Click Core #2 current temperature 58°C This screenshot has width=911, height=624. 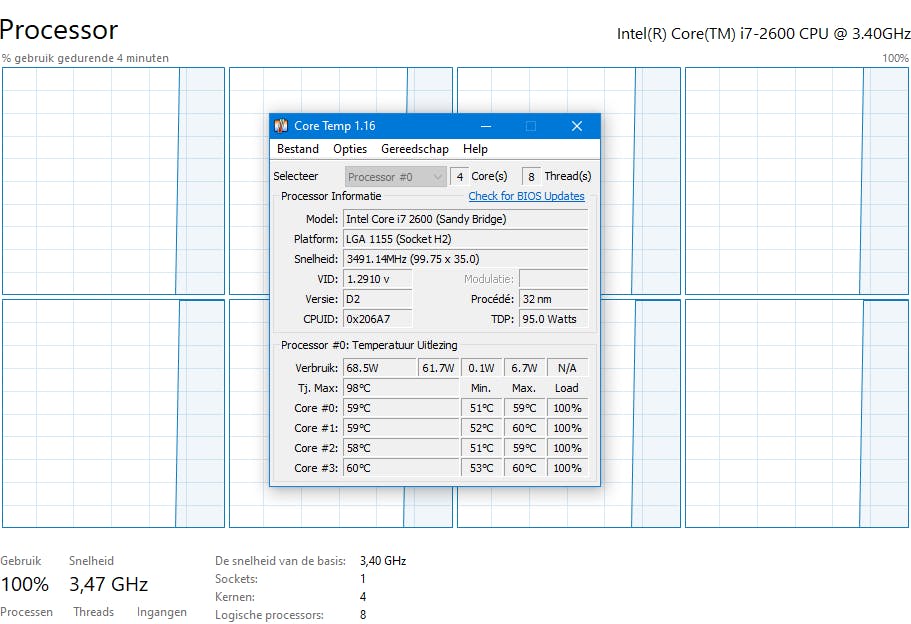(401, 448)
